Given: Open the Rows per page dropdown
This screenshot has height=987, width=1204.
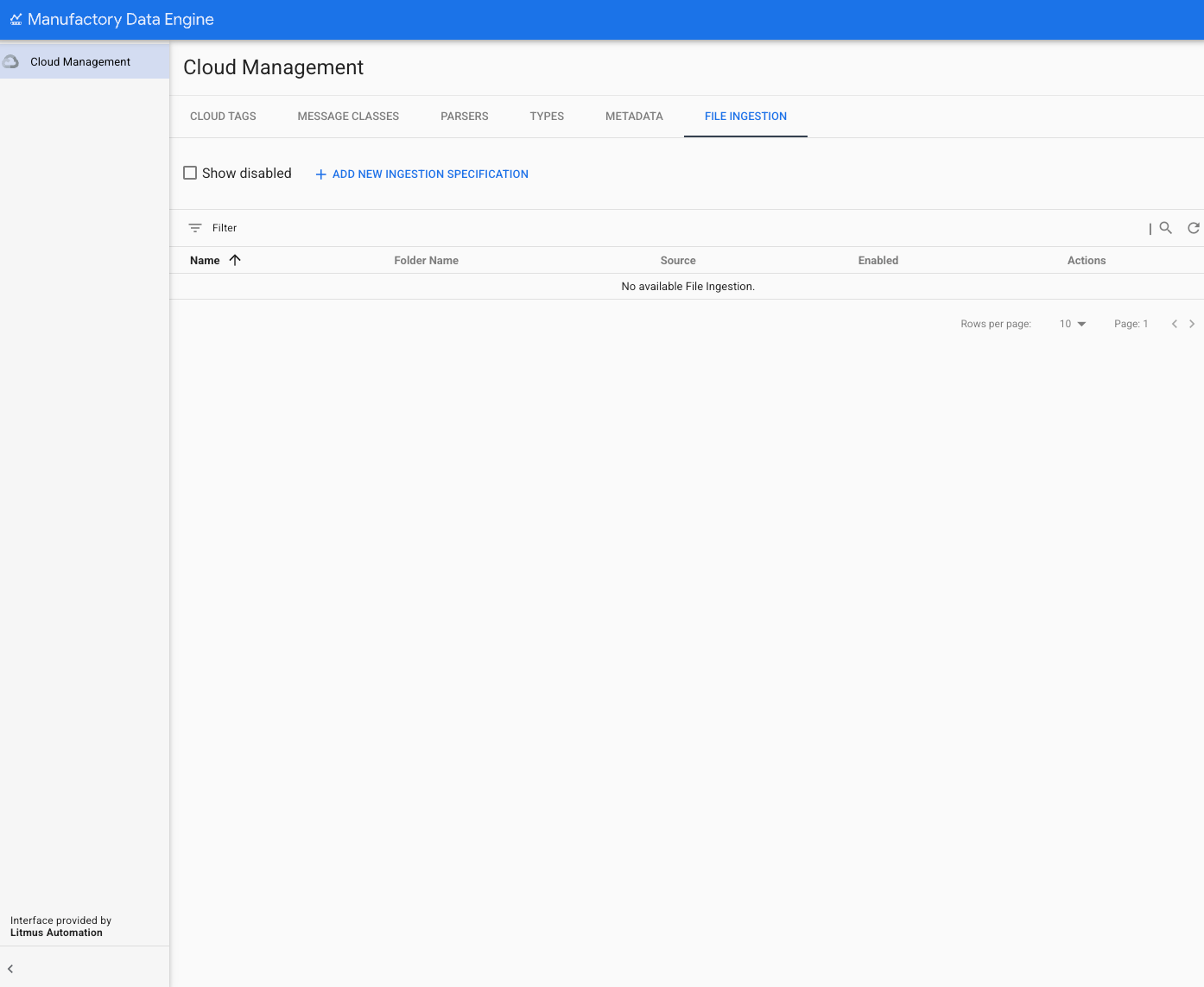Looking at the screenshot, I should pyautogui.click(x=1071, y=324).
